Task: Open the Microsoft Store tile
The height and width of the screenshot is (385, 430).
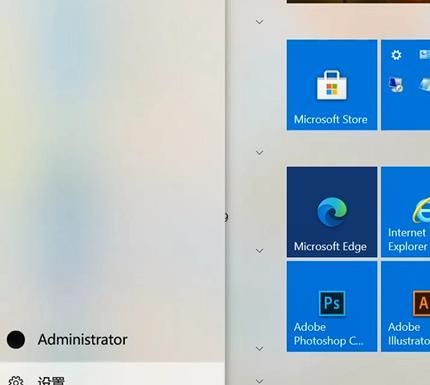Action: coord(332,85)
